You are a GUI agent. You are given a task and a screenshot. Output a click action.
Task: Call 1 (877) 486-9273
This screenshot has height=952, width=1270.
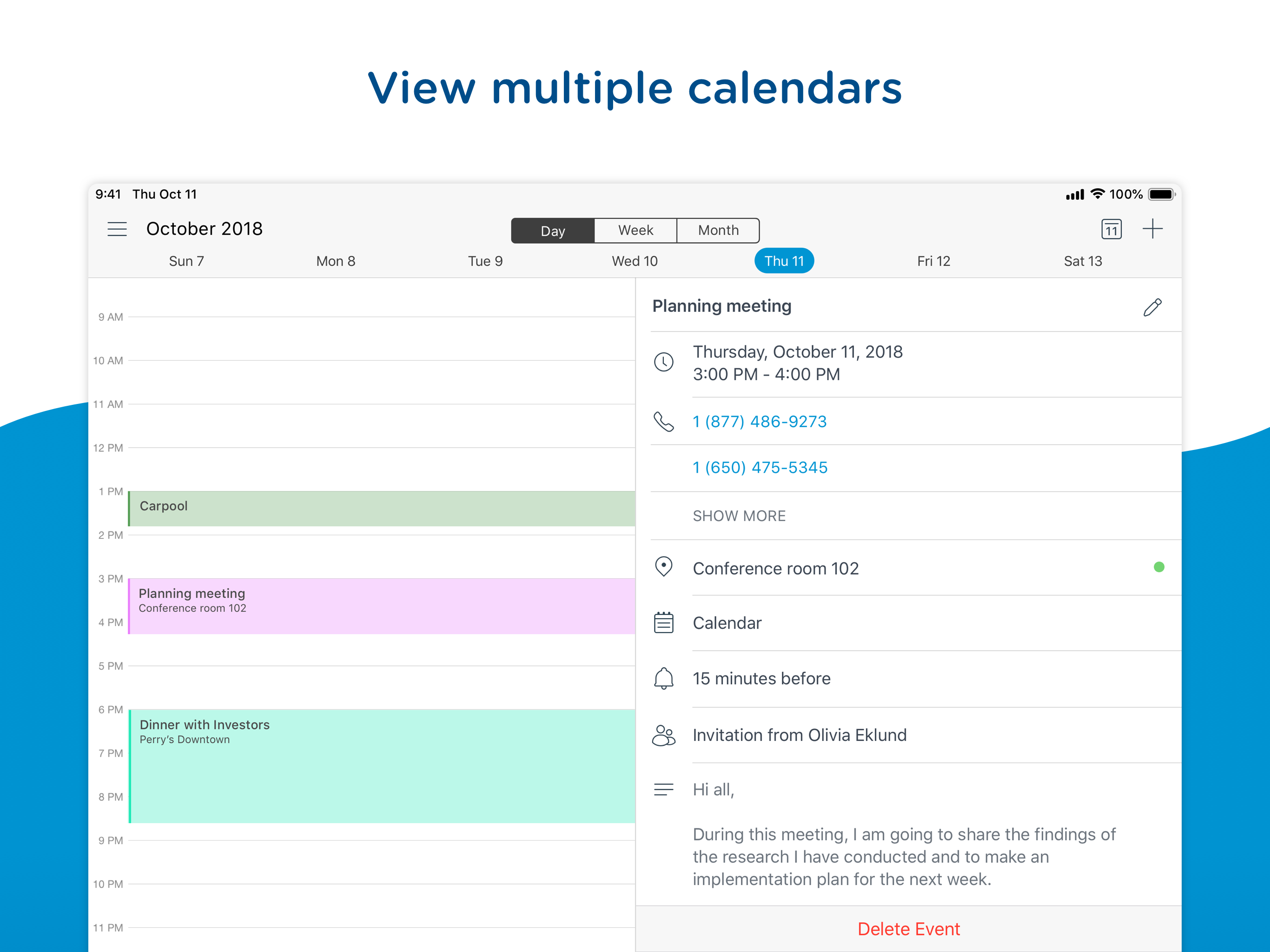[760, 422]
